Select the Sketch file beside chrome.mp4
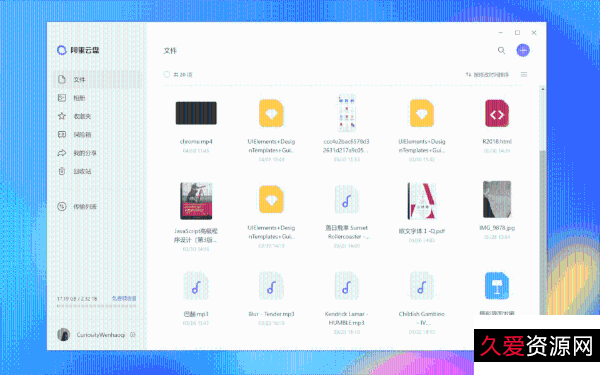The width and height of the screenshot is (600, 375). pos(271,113)
